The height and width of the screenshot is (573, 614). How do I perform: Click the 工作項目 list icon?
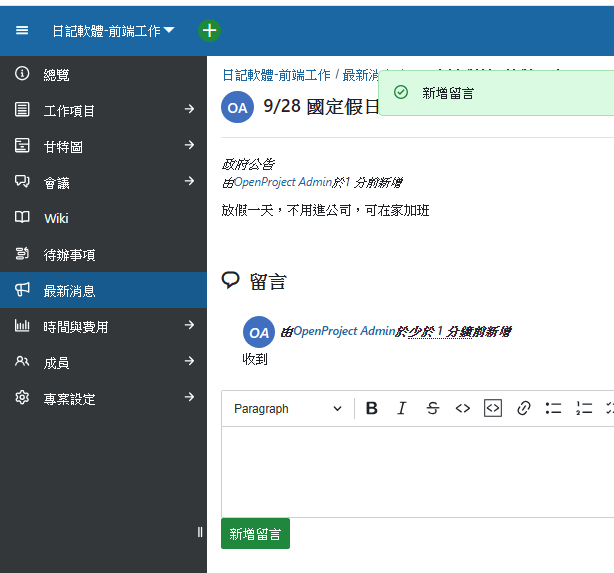22,109
